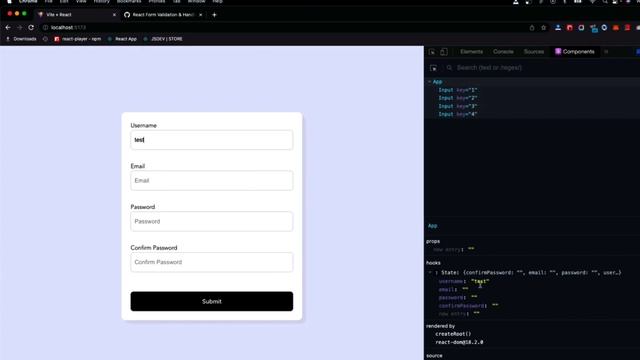Reload the localhost page
Image resolution: width=640 pixels, height=360 pixels.
coord(31,27)
